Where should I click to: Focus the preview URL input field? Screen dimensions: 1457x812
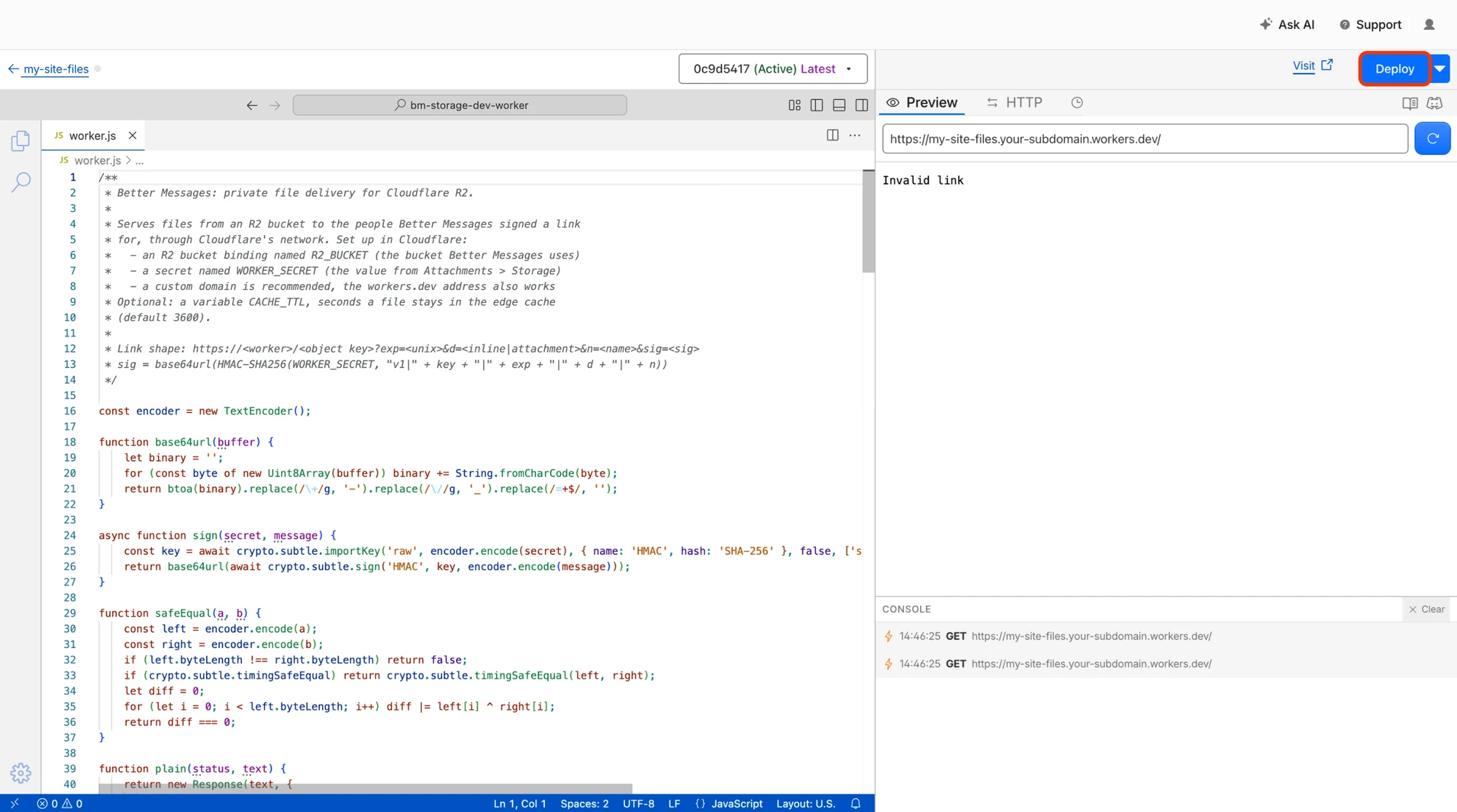[1145, 138]
